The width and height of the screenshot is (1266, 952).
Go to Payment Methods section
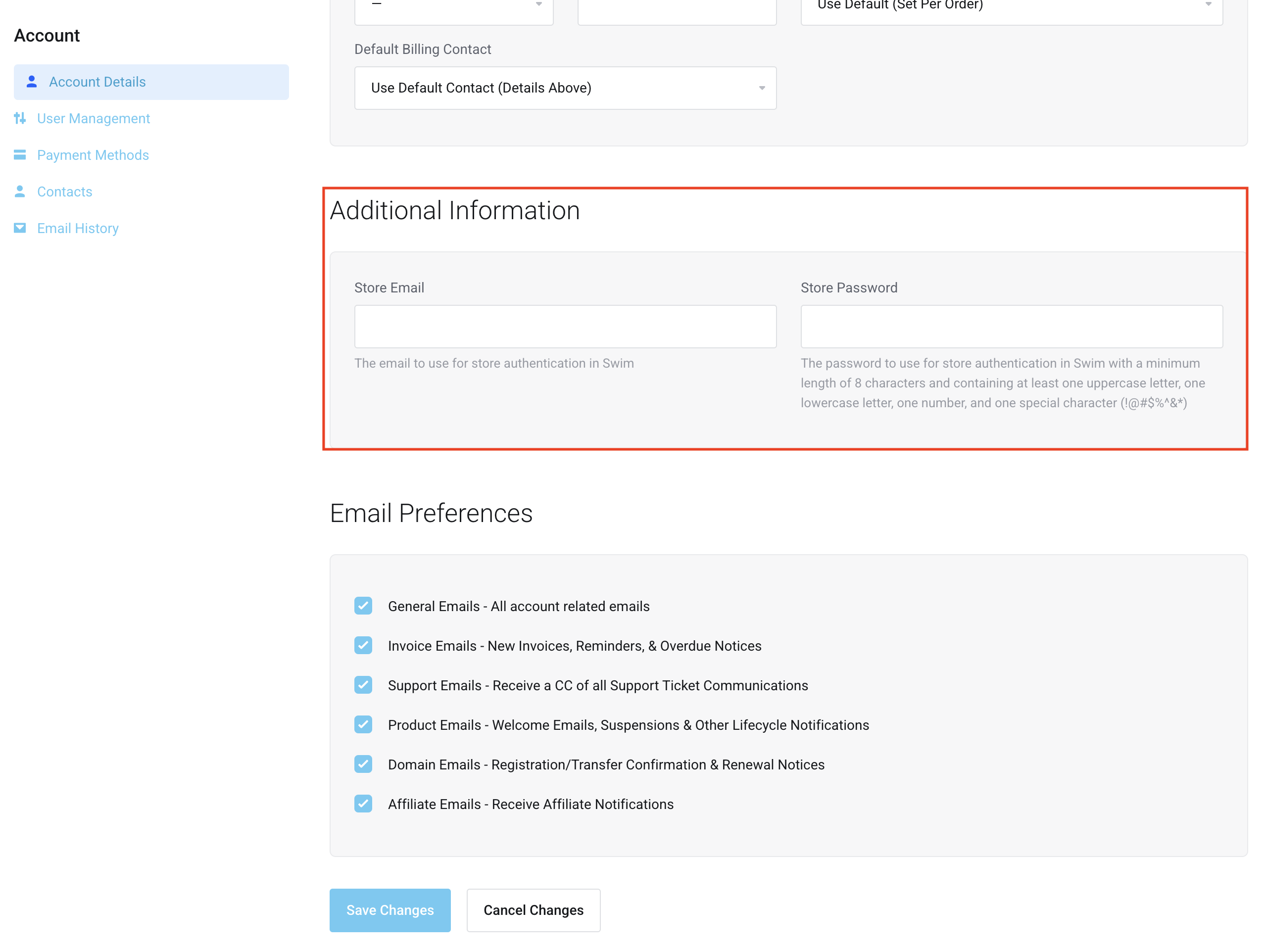(x=93, y=155)
